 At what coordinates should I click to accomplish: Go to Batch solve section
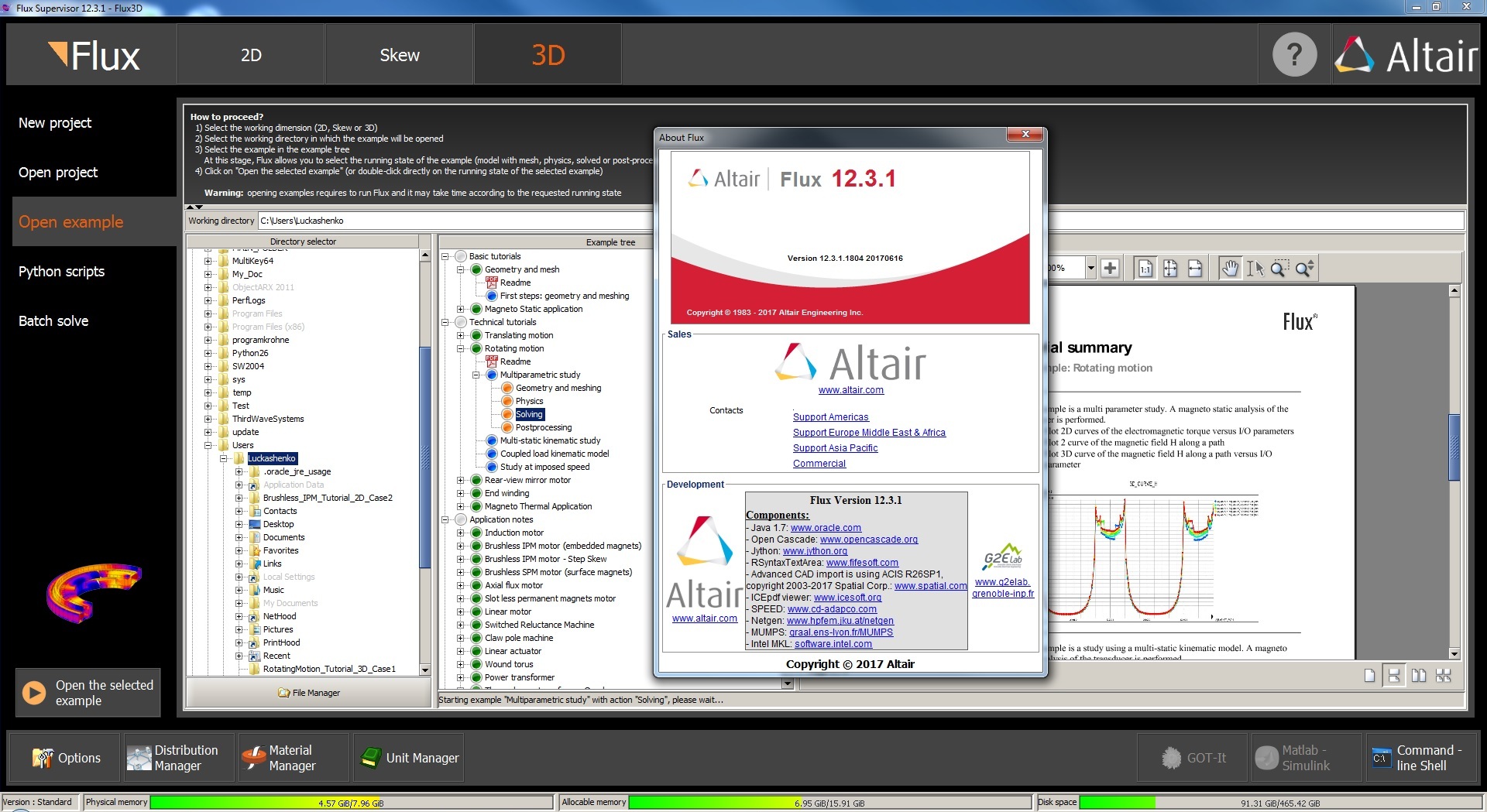click(53, 320)
